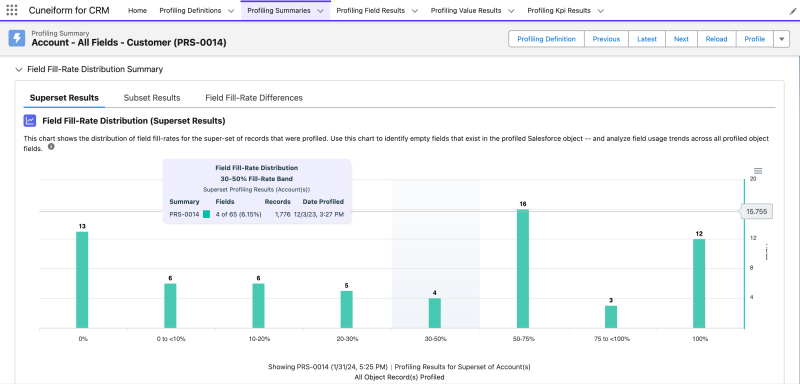Click the 15.755 axis value marker

(x=757, y=211)
